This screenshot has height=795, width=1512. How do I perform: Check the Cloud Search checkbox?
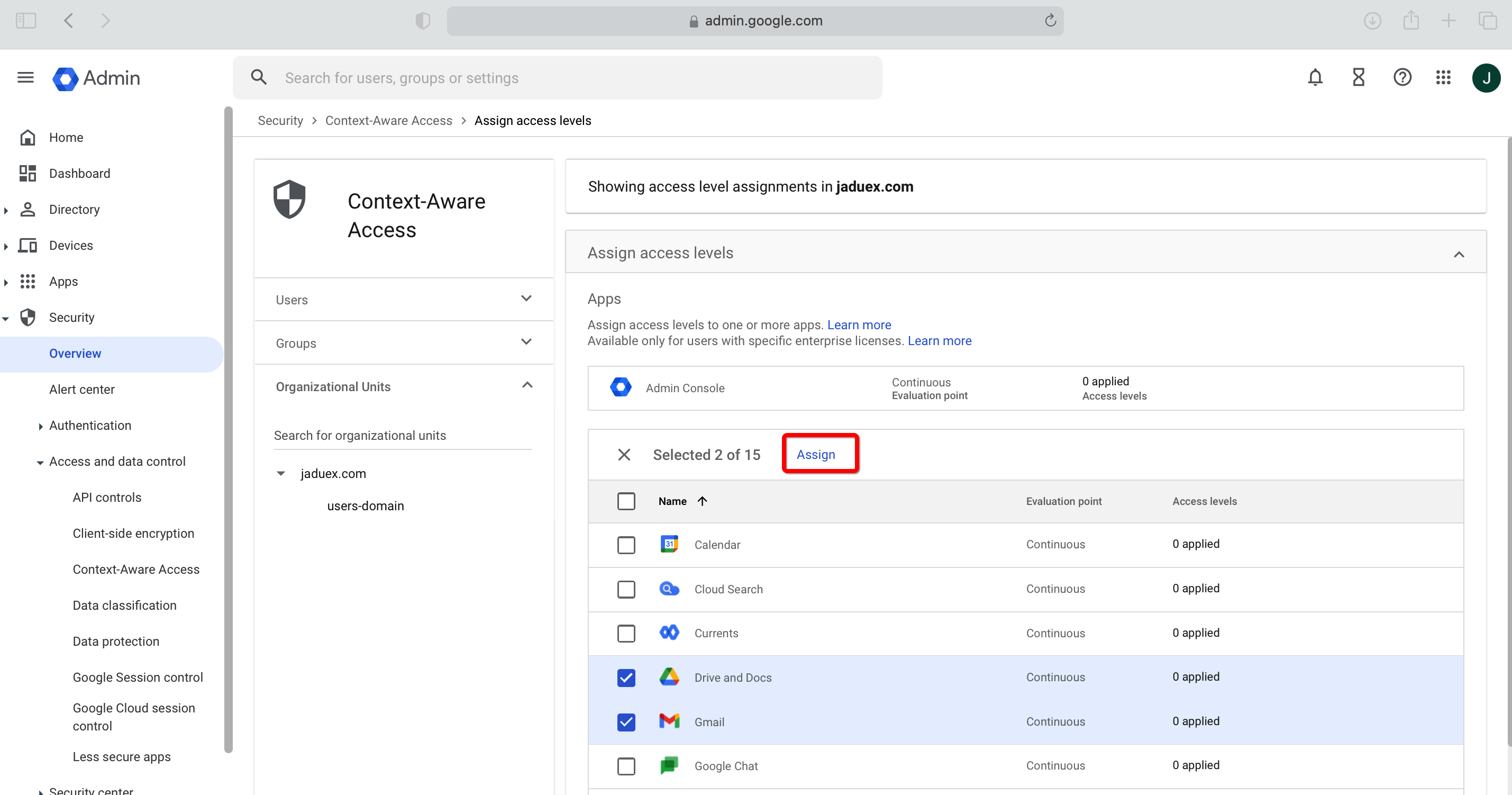point(626,589)
